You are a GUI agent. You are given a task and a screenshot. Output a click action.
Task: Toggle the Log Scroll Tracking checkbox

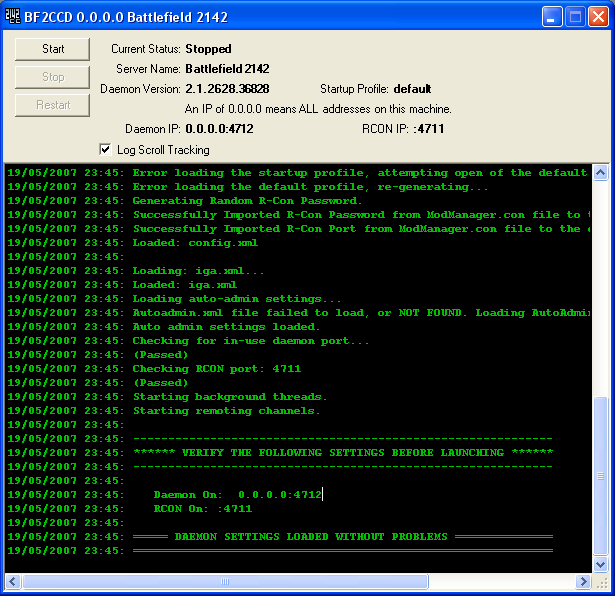105,149
